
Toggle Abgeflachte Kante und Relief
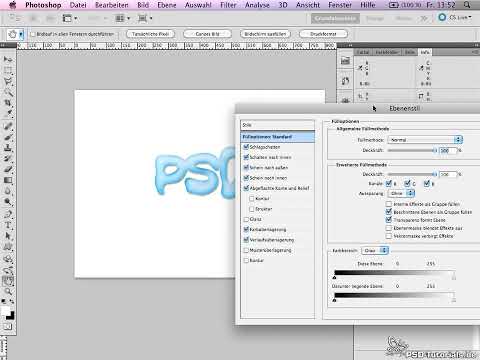pyautogui.click(x=246, y=188)
